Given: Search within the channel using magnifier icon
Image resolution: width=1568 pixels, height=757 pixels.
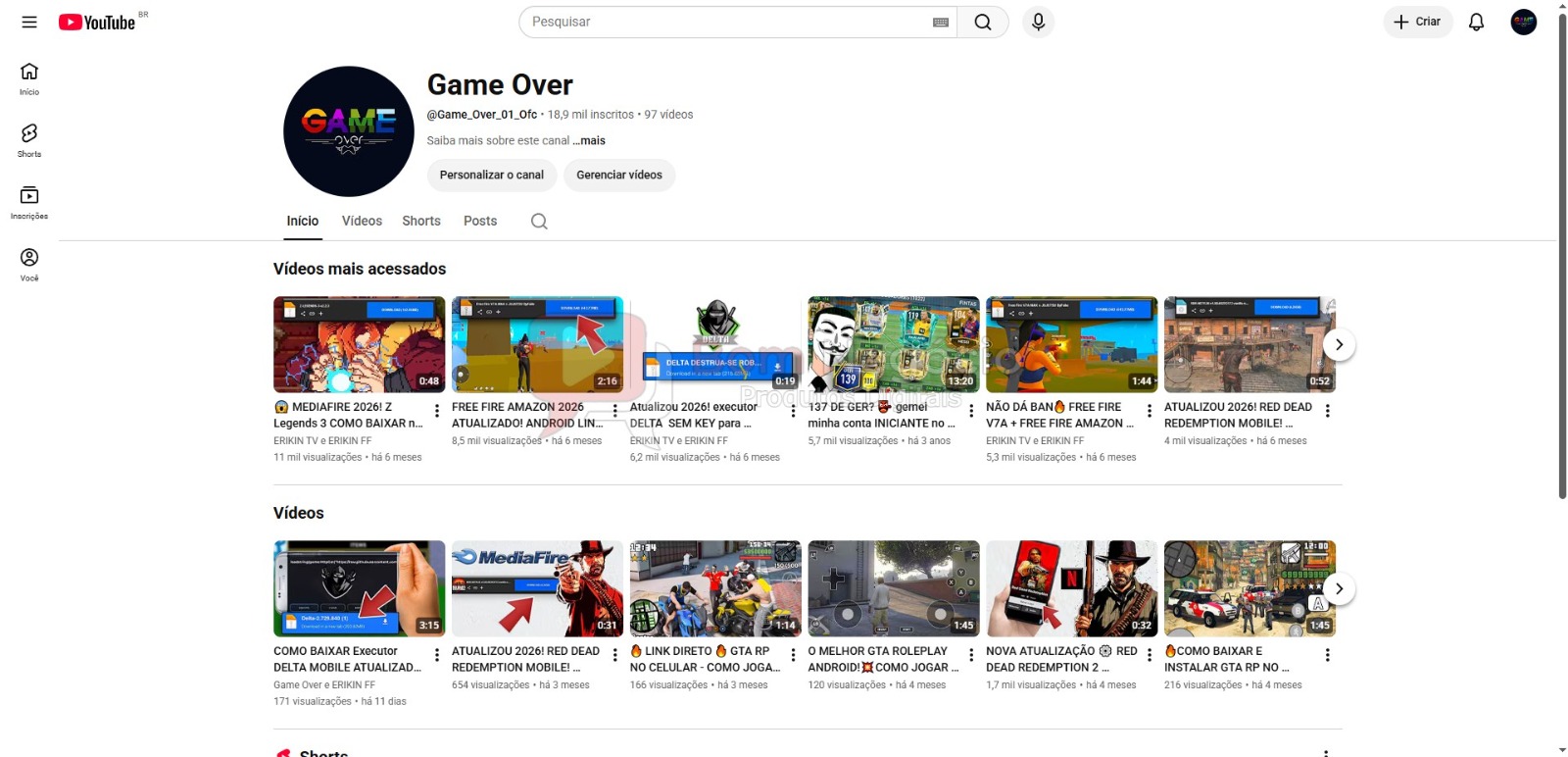Looking at the screenshot, I should pos(539,221).
